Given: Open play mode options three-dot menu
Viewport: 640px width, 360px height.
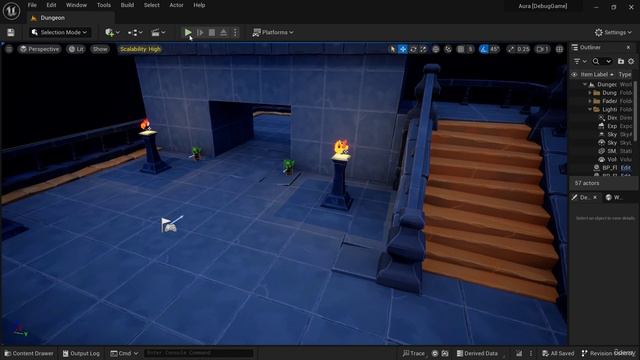Looking at the screenshot, I should [235, 32].
